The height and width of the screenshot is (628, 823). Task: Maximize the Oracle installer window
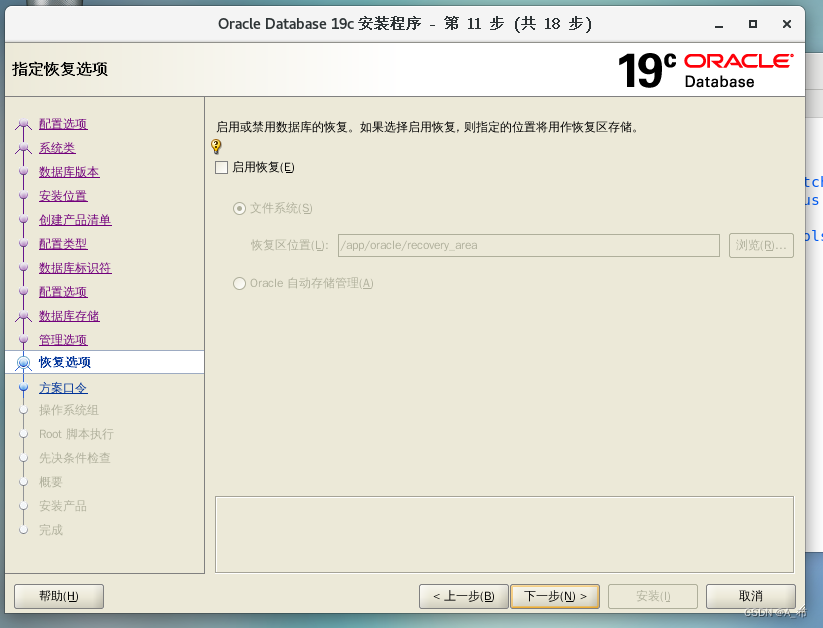coord(753,24)
